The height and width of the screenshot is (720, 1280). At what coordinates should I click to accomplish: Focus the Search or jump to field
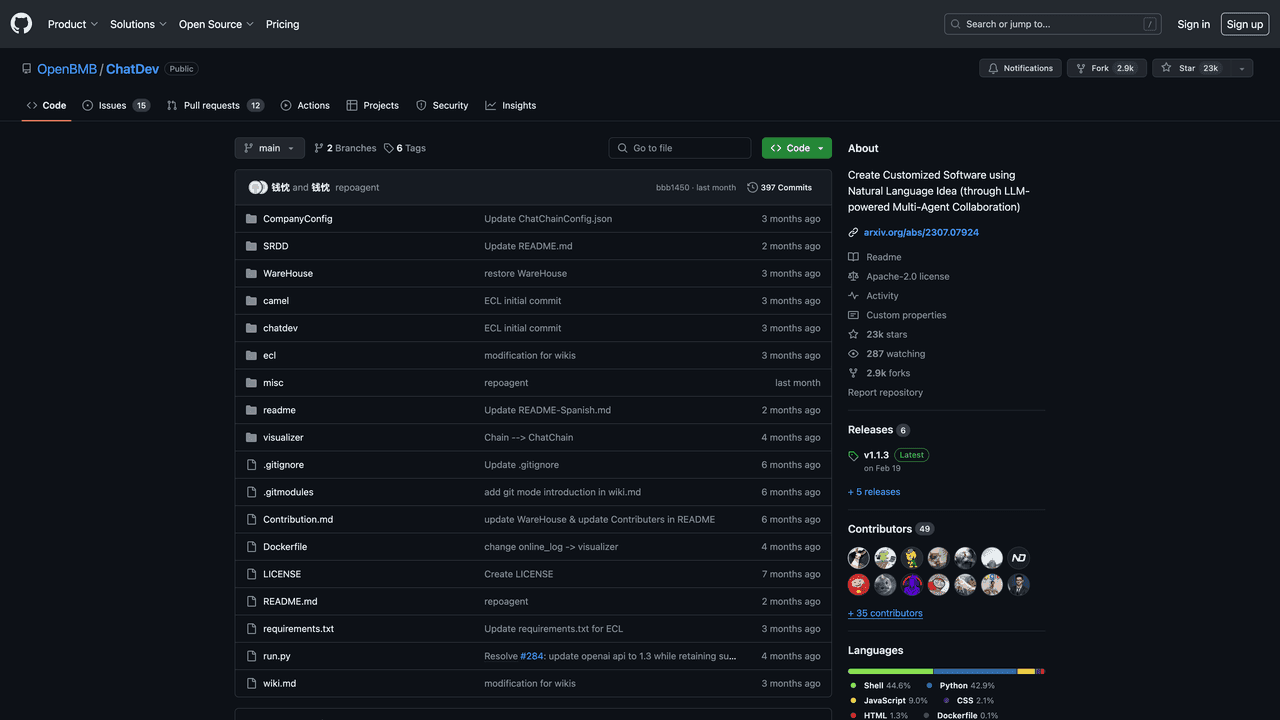click(1052, 24)
